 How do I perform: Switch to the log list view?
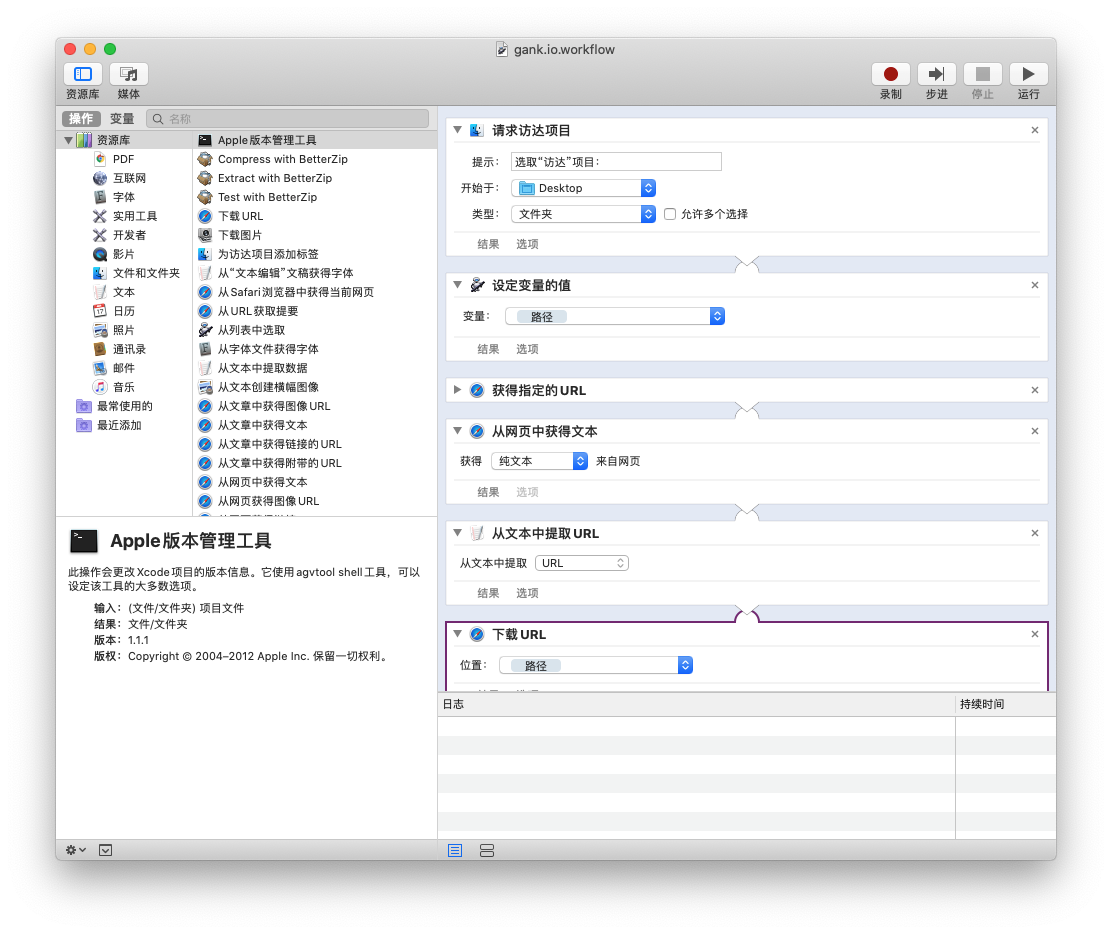pos(455,850)
